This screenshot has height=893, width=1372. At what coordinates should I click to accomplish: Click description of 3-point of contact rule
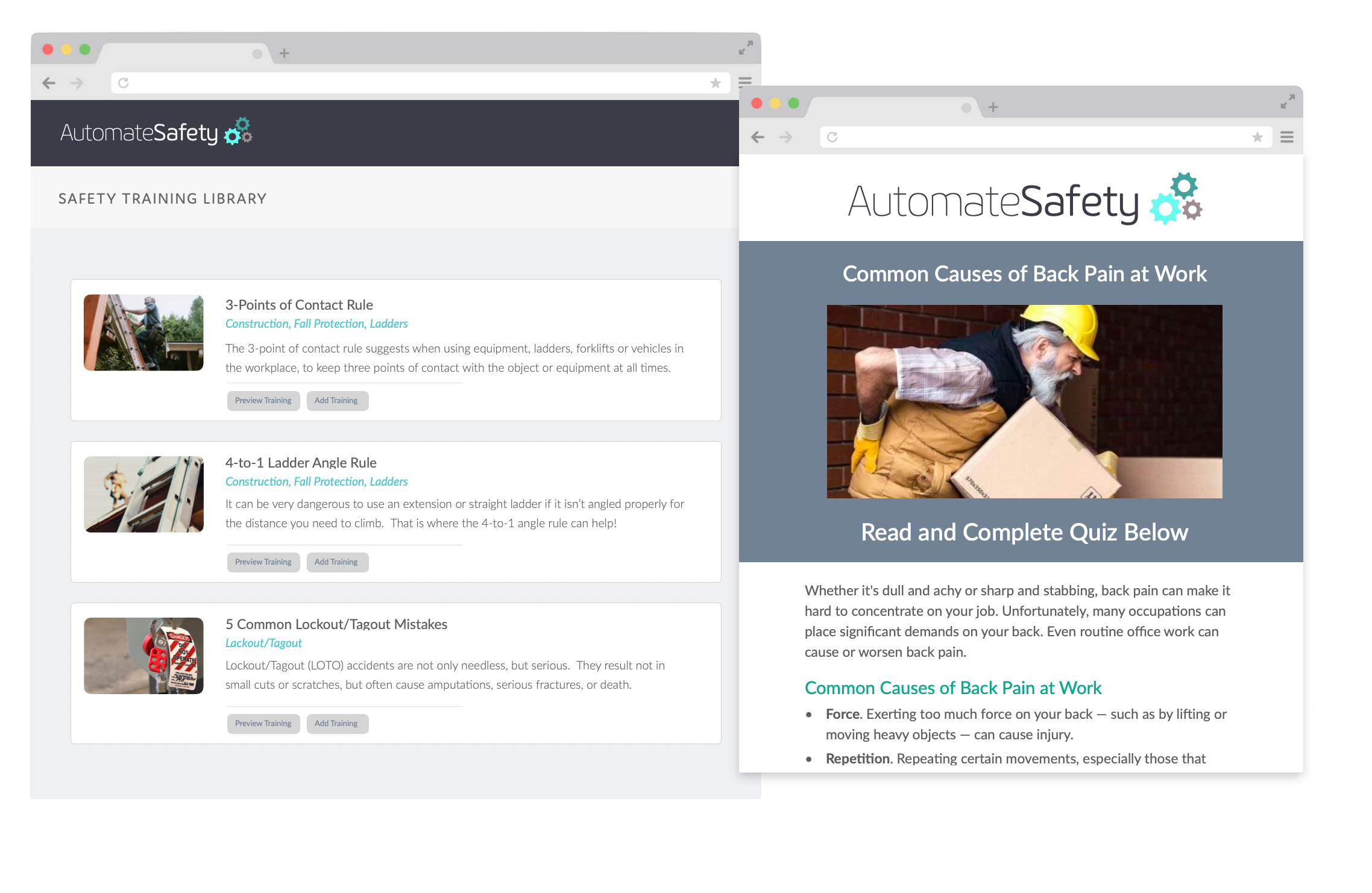coord(455,358)
